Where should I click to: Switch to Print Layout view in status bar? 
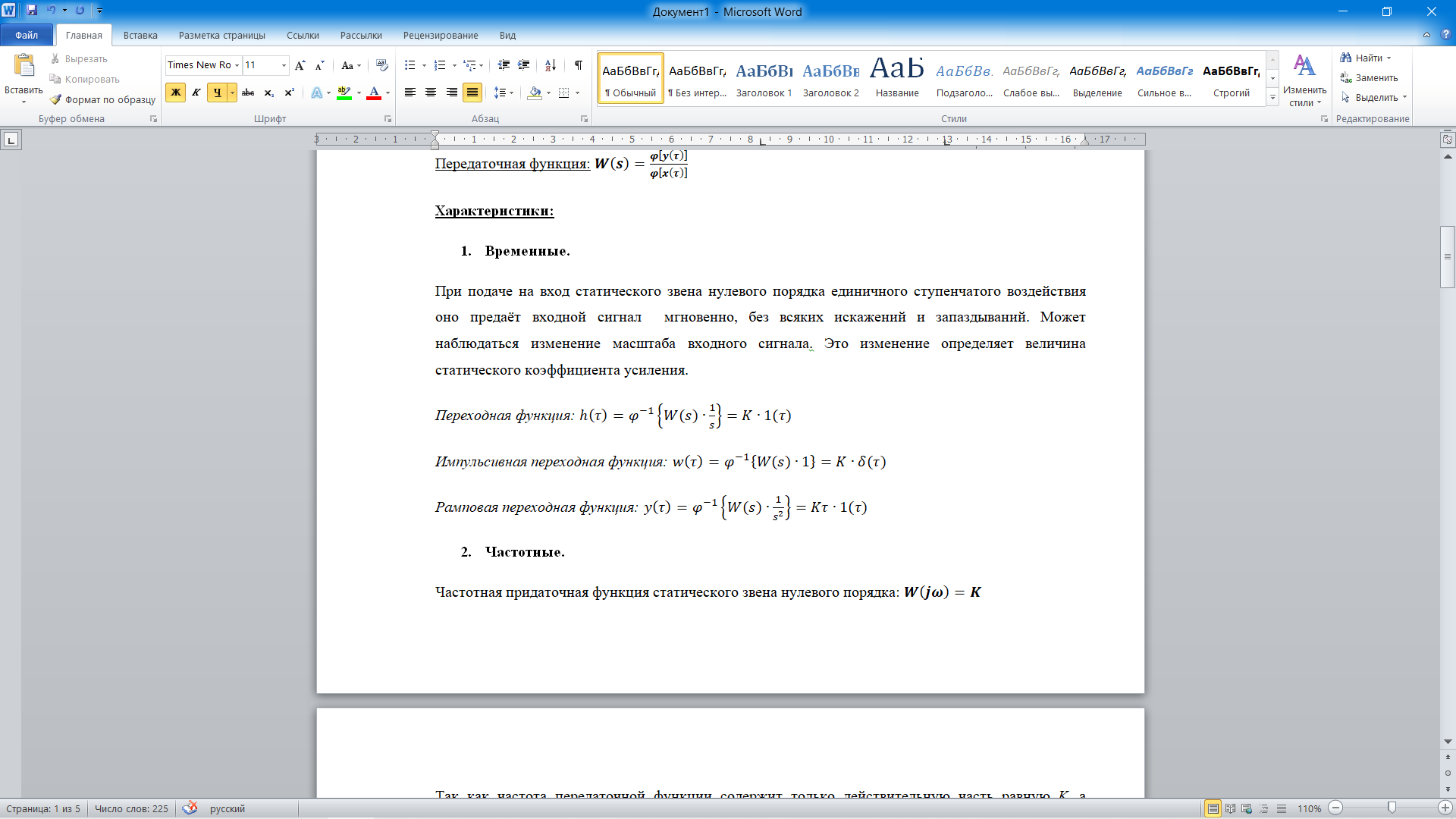click(1213, 808)
